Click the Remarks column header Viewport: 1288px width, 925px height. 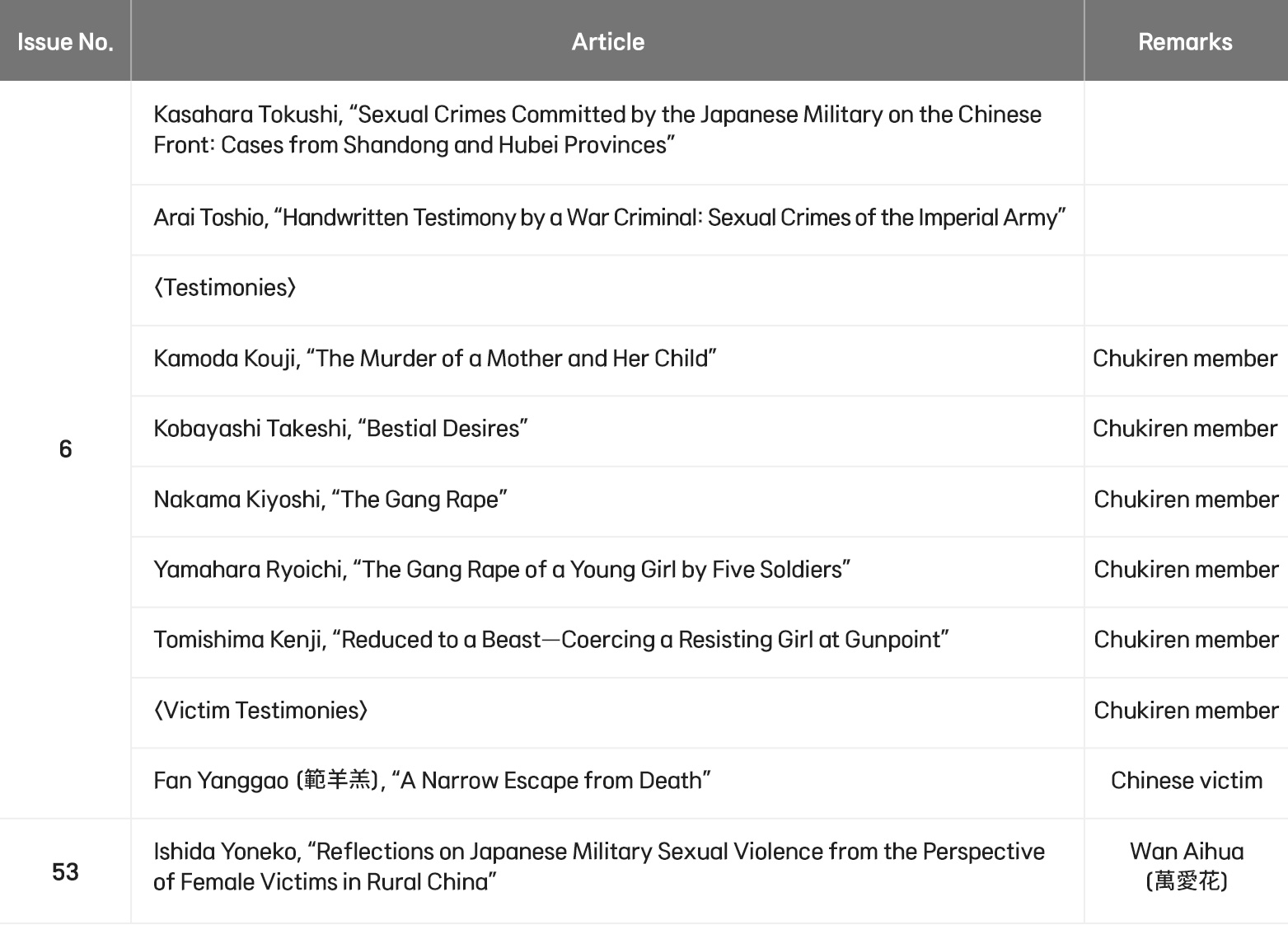pyautogui.click(x=1186, y=41)
